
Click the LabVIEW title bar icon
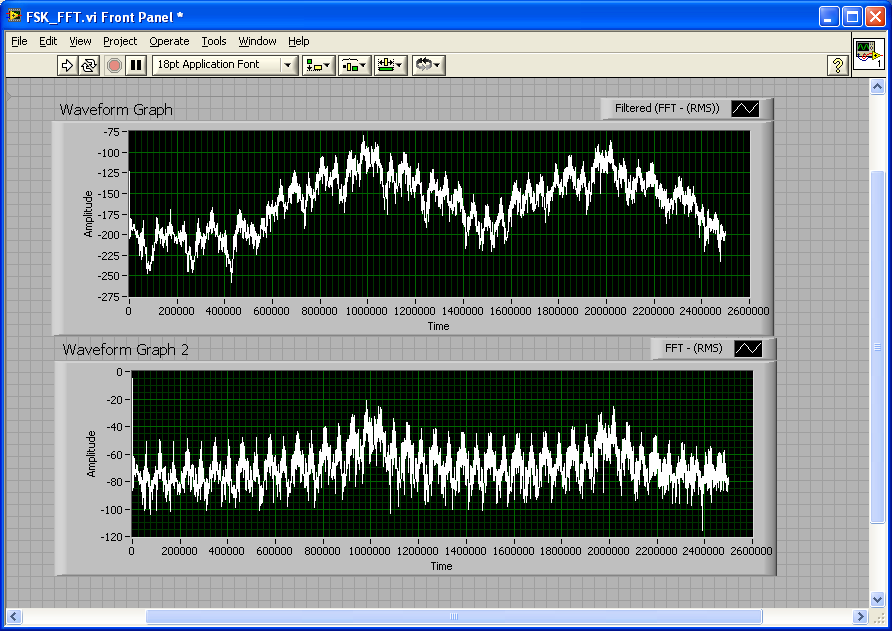point(14,17)
